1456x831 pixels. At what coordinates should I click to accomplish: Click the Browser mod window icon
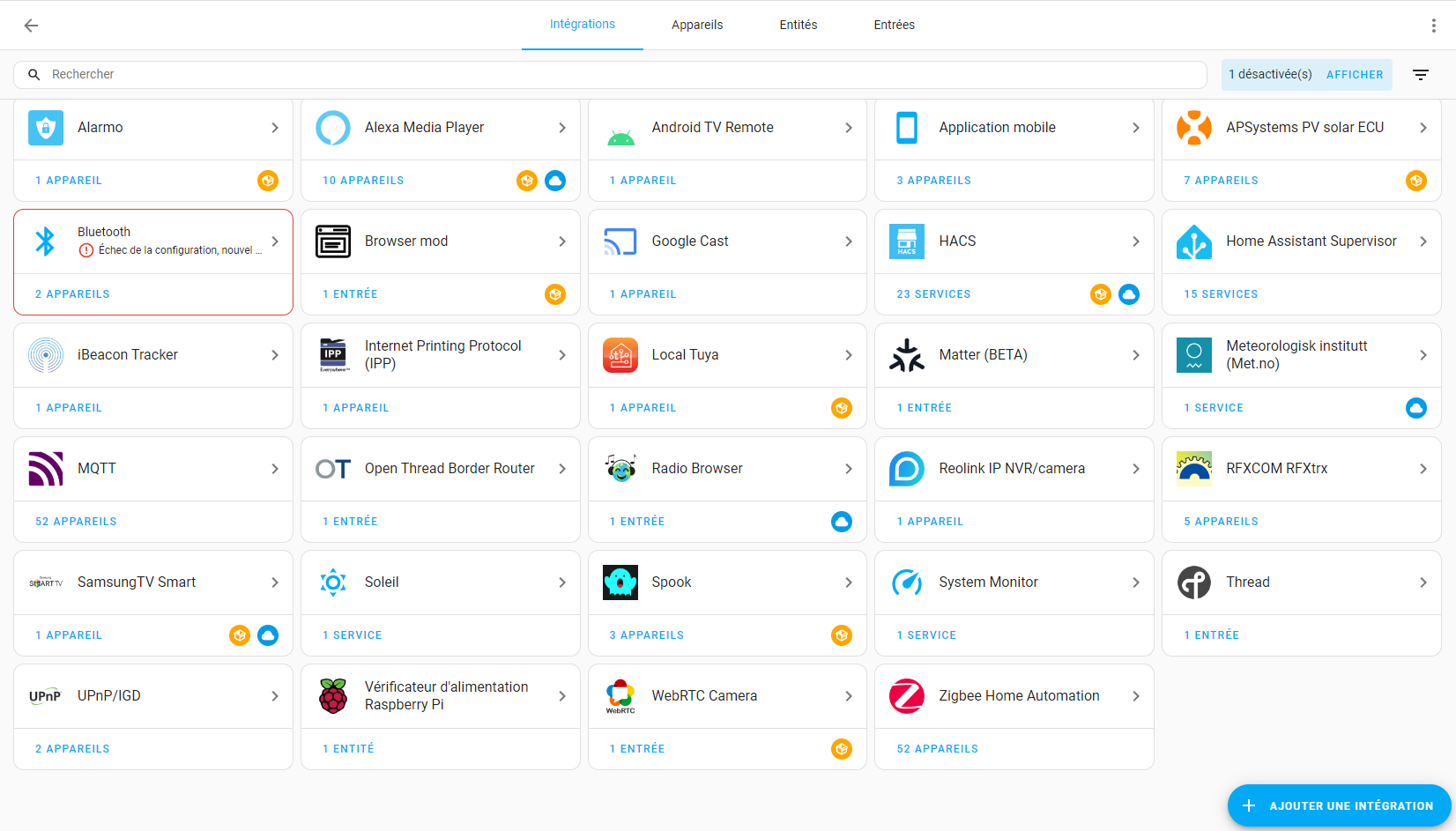point(333,241)
